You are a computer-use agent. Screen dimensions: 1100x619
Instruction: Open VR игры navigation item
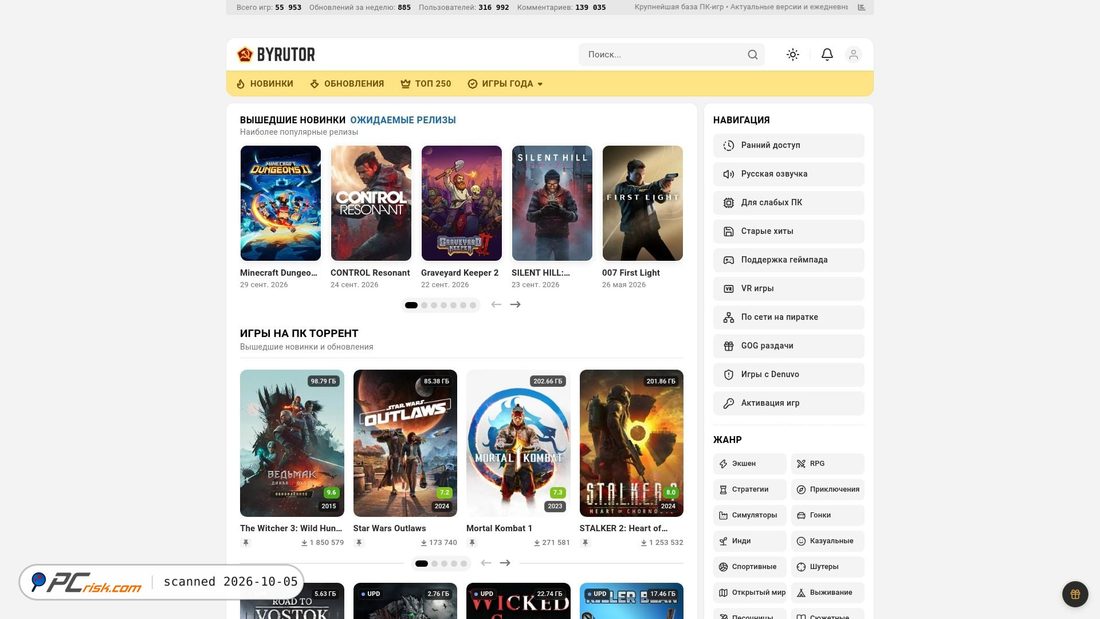[789, 288]
